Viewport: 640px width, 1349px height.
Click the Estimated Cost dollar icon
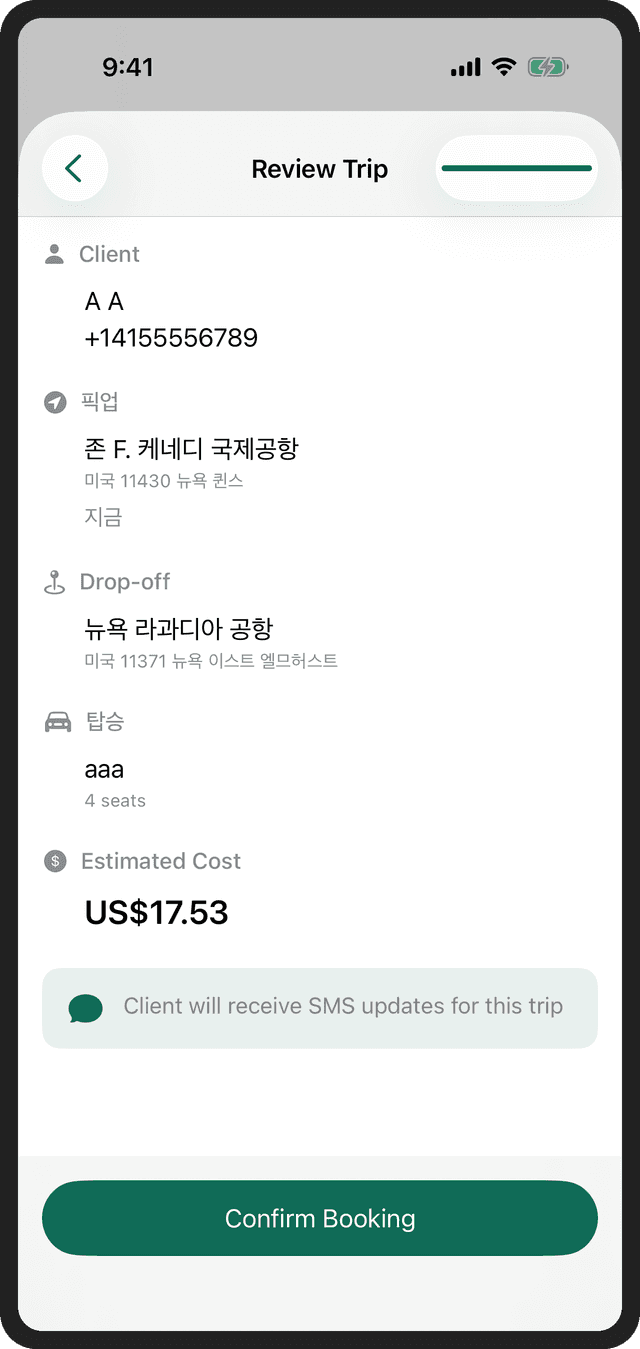pyautogui.click(x=56, y=861)
